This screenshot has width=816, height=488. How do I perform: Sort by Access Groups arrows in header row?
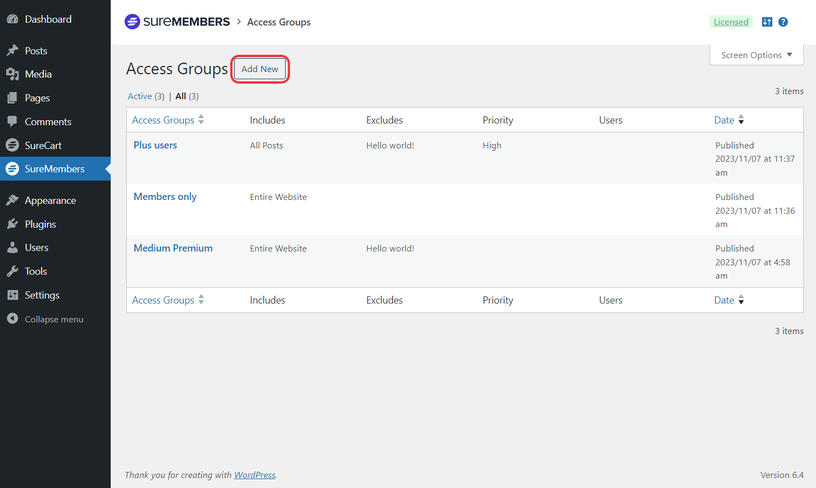(201, 120)
